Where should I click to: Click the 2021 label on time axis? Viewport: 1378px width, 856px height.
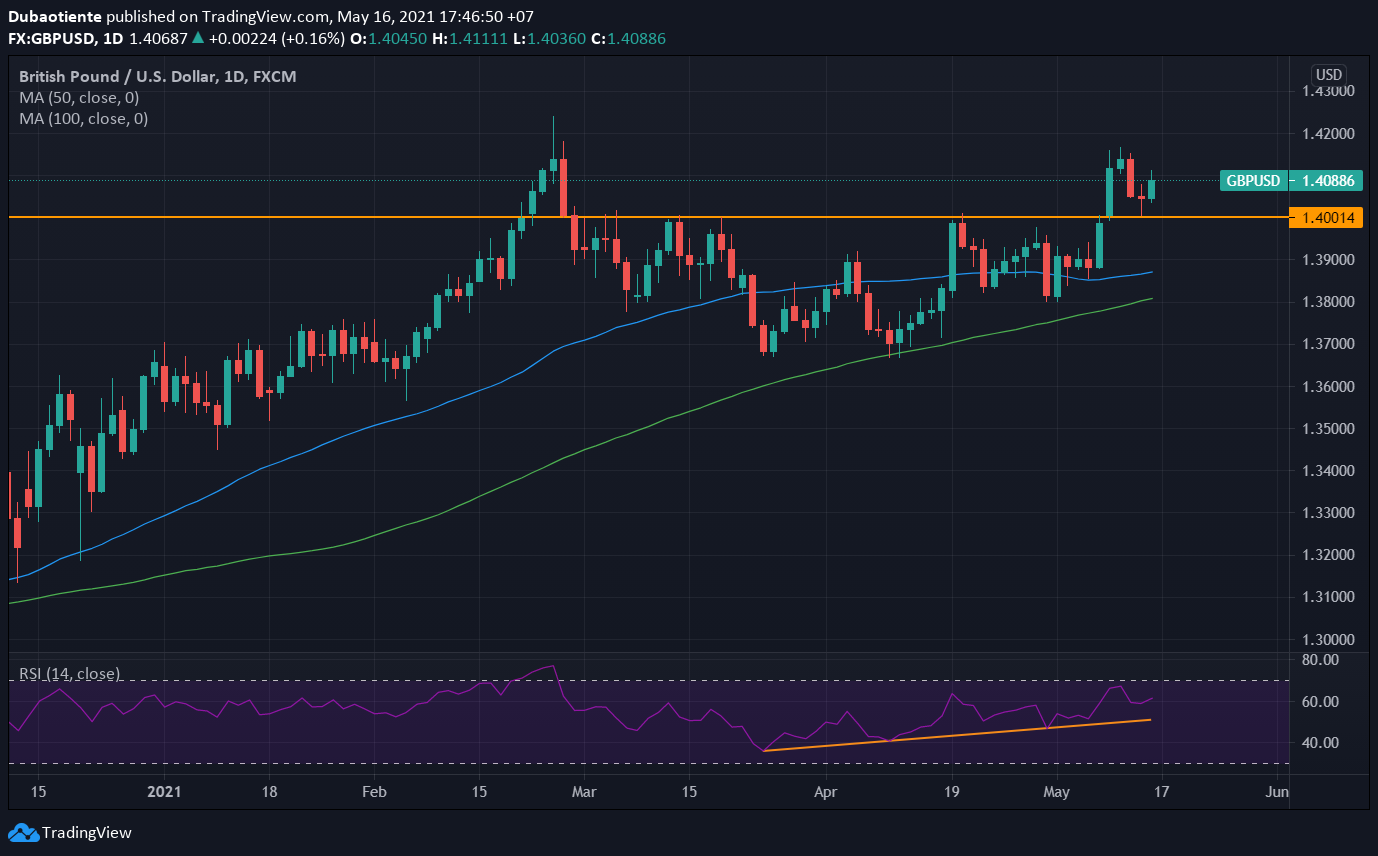click(x=162, y=792)
